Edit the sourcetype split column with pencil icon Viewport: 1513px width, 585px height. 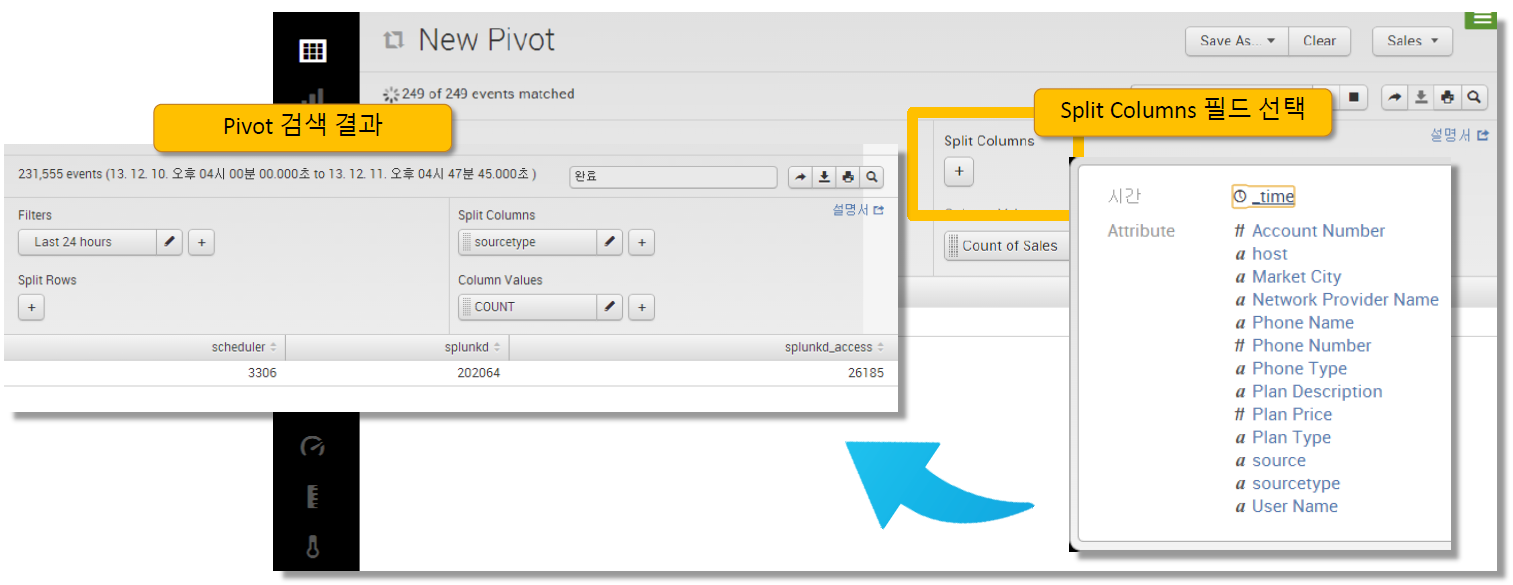(609, 242)
